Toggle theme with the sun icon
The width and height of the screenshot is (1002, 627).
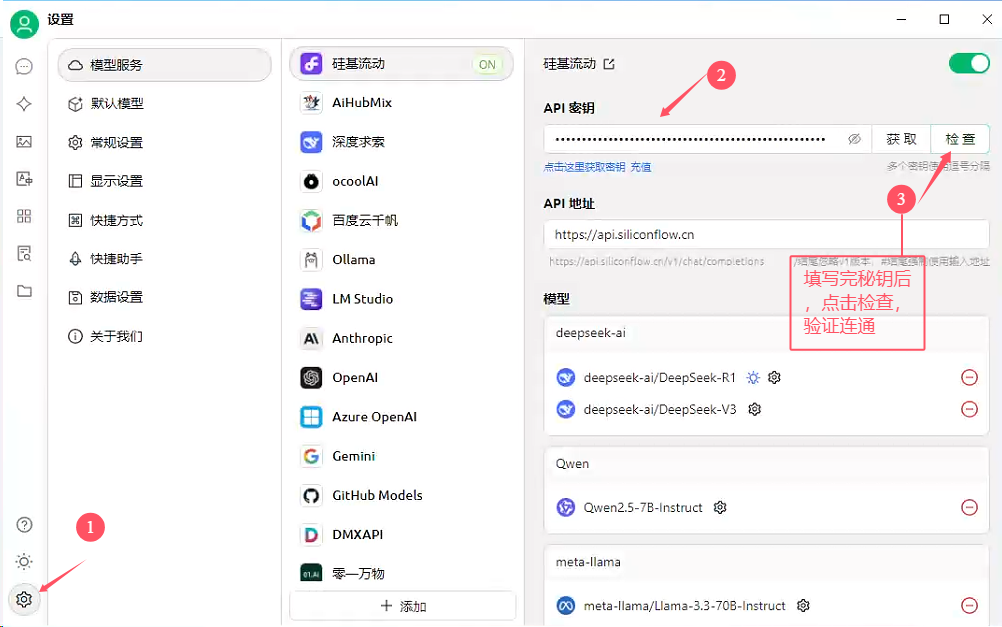coord(24,562)
